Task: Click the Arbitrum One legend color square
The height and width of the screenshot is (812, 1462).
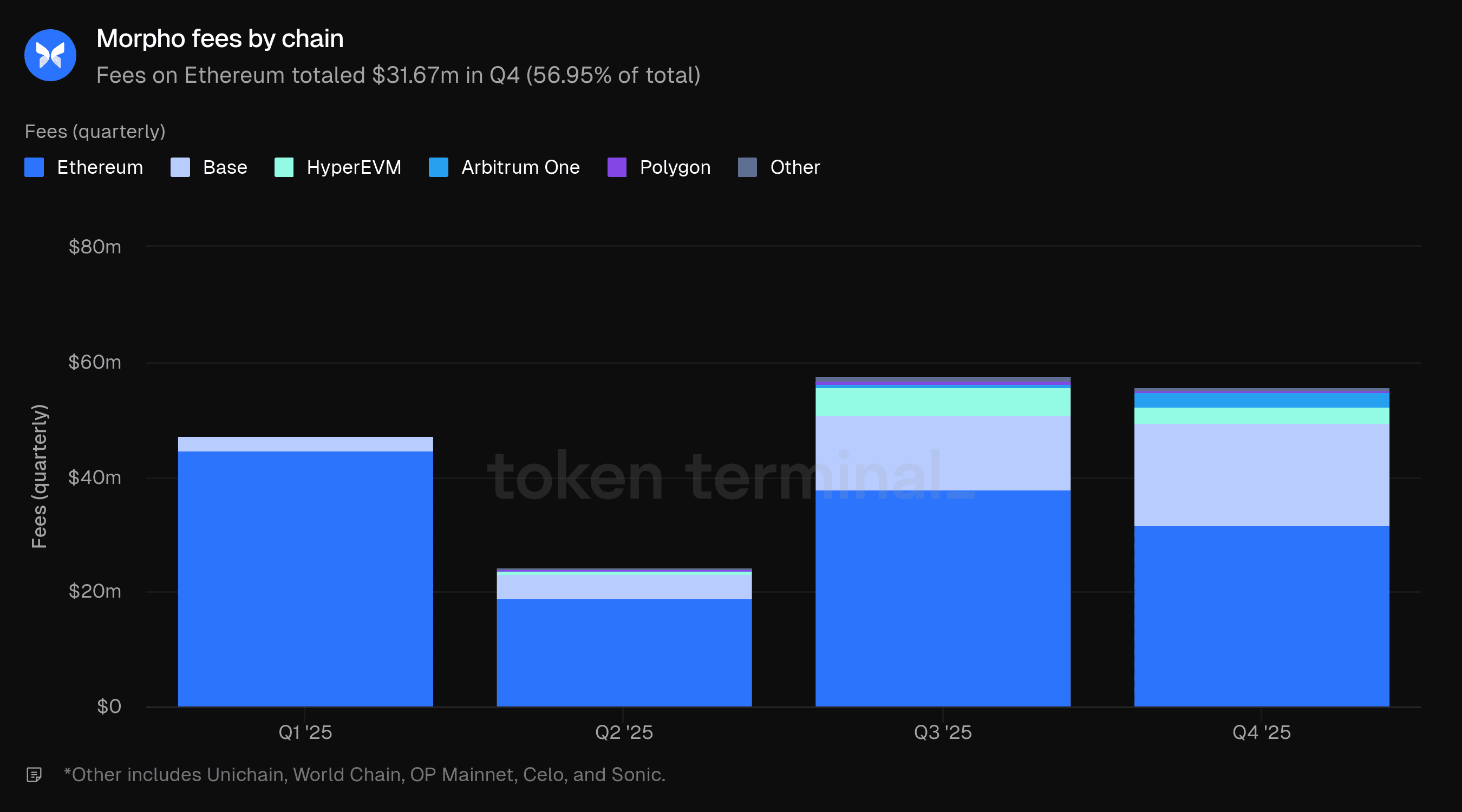Action: tap(438, 167)
